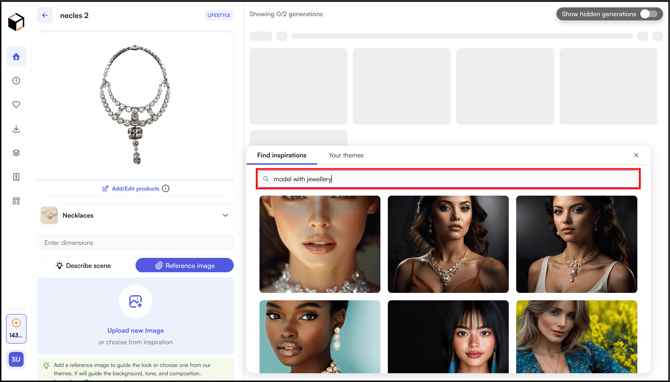Choose the model in white top thumbnail
Screen dimensions: 670x382
tap(576, 244)
